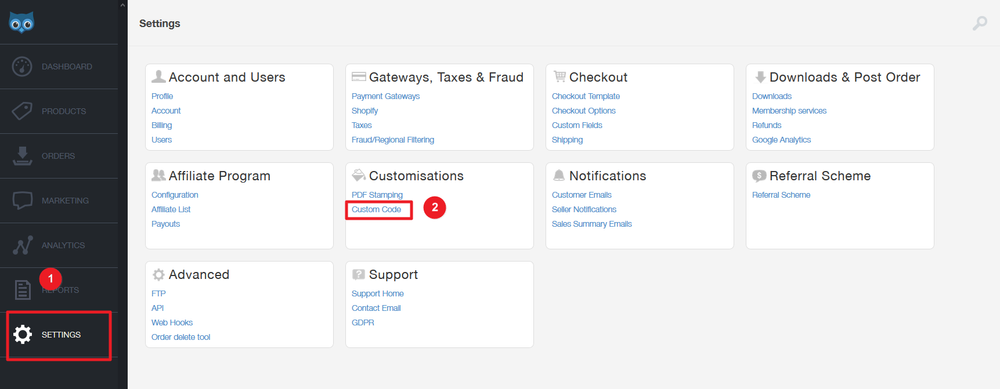The width and height of the screenshot is (1000, 389).
Task: Open the Shopify link
Action: [365, 111]
